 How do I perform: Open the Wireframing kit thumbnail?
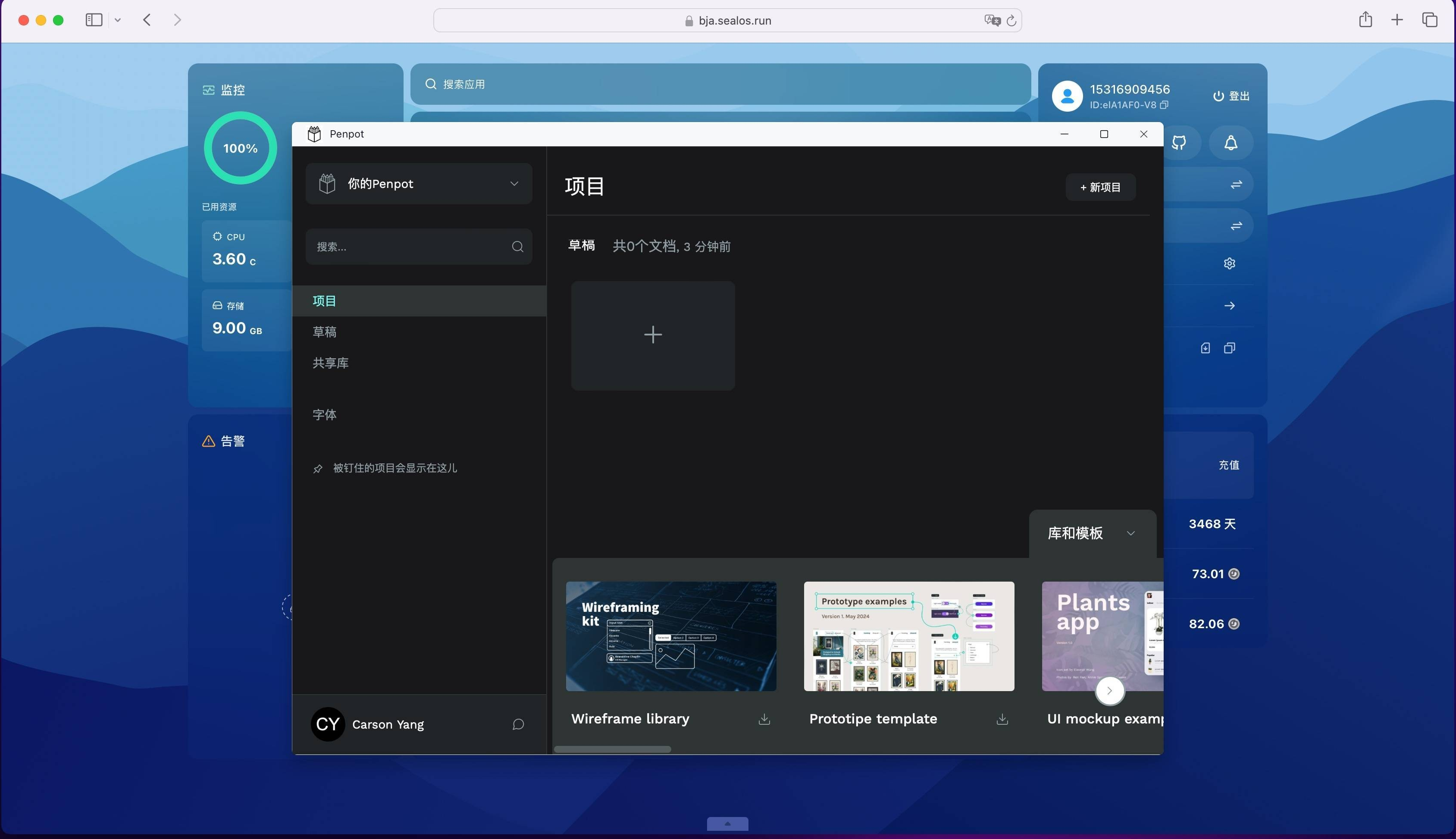tap(671, 636)
